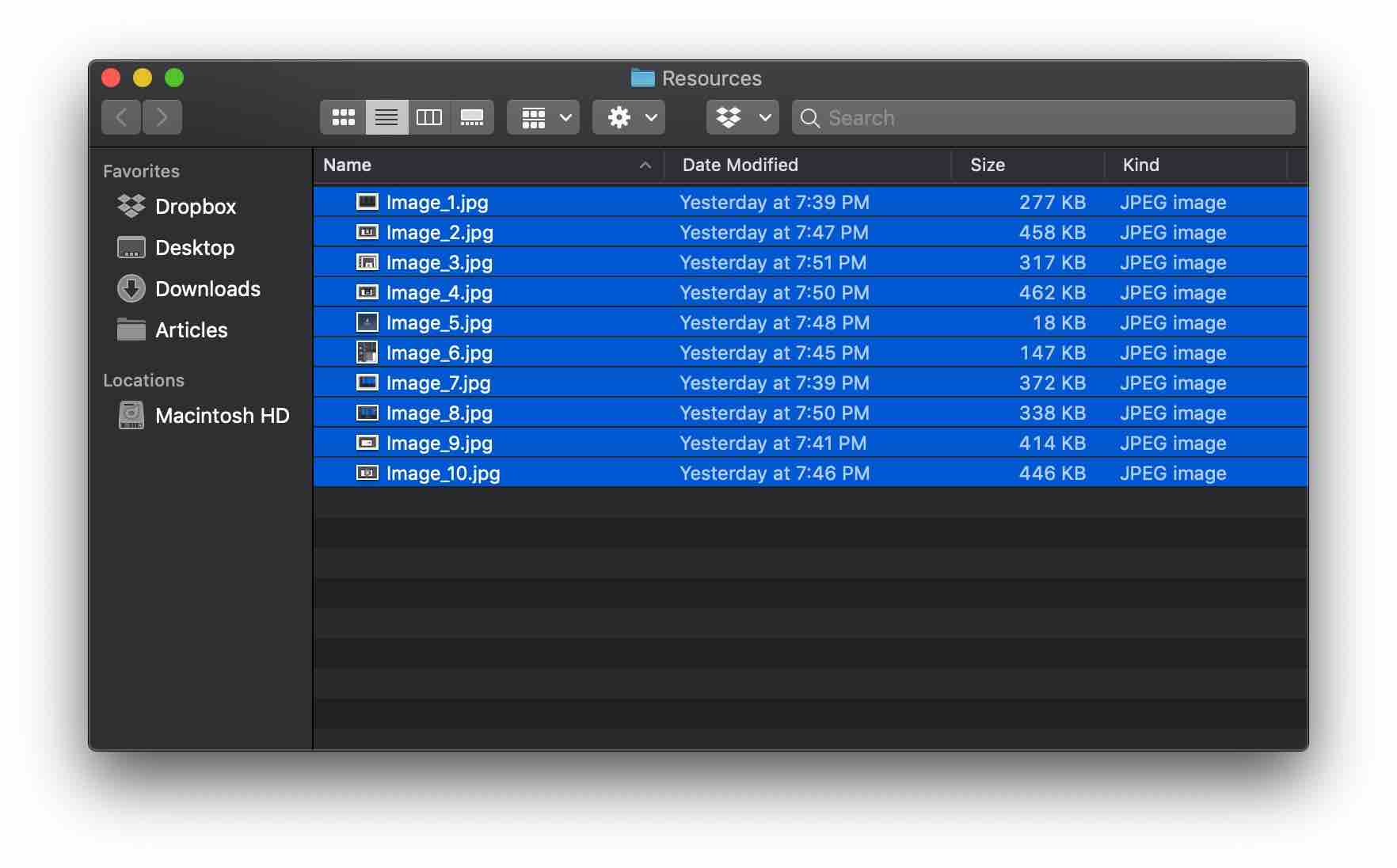The height and width of the screenshot is (868, 1397).
Task: Sort by the Size column header
Action: click(1028, 165)
